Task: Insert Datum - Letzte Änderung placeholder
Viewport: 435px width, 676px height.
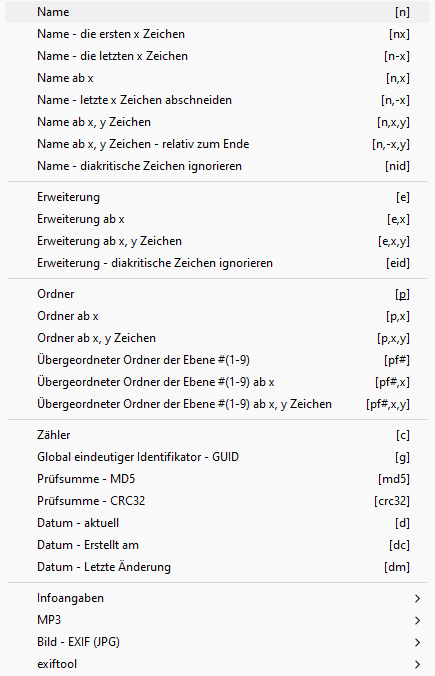Action: tap(217, 567)
